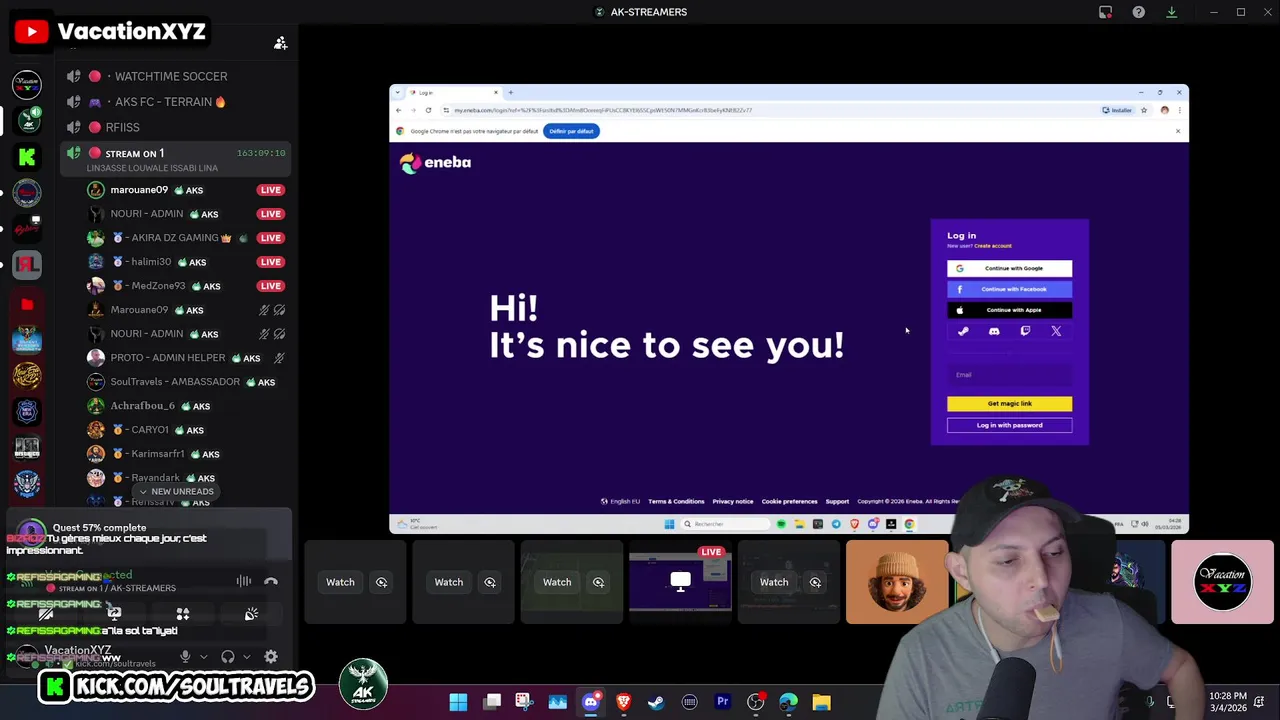Open Discord inbox icon in title bar

click(x=1105, y=12)
